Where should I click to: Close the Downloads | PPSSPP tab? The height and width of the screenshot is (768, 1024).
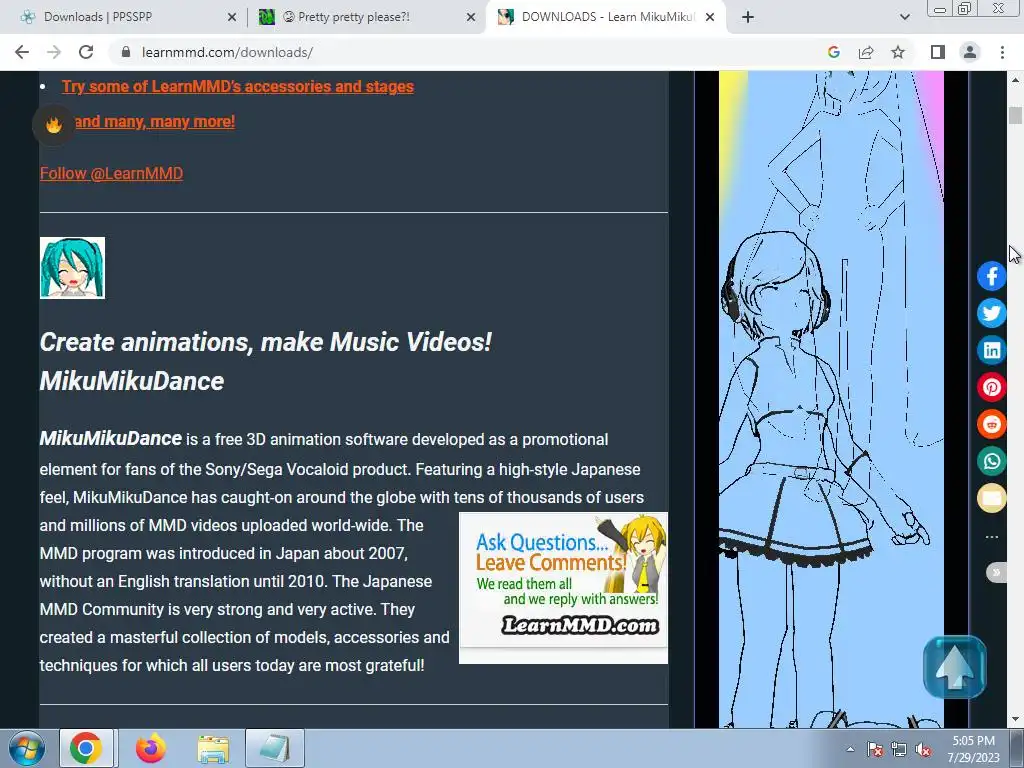click(x=232, y=18)
